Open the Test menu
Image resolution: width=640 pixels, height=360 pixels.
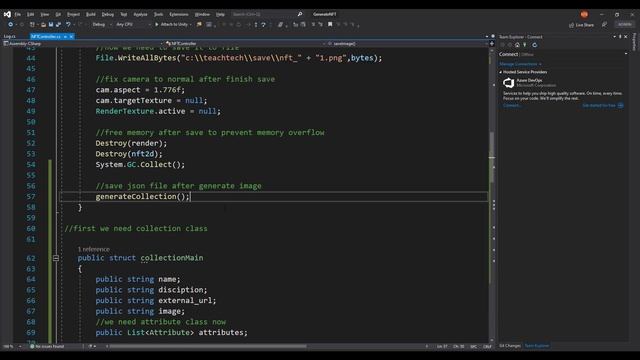[x=124, y=14]
